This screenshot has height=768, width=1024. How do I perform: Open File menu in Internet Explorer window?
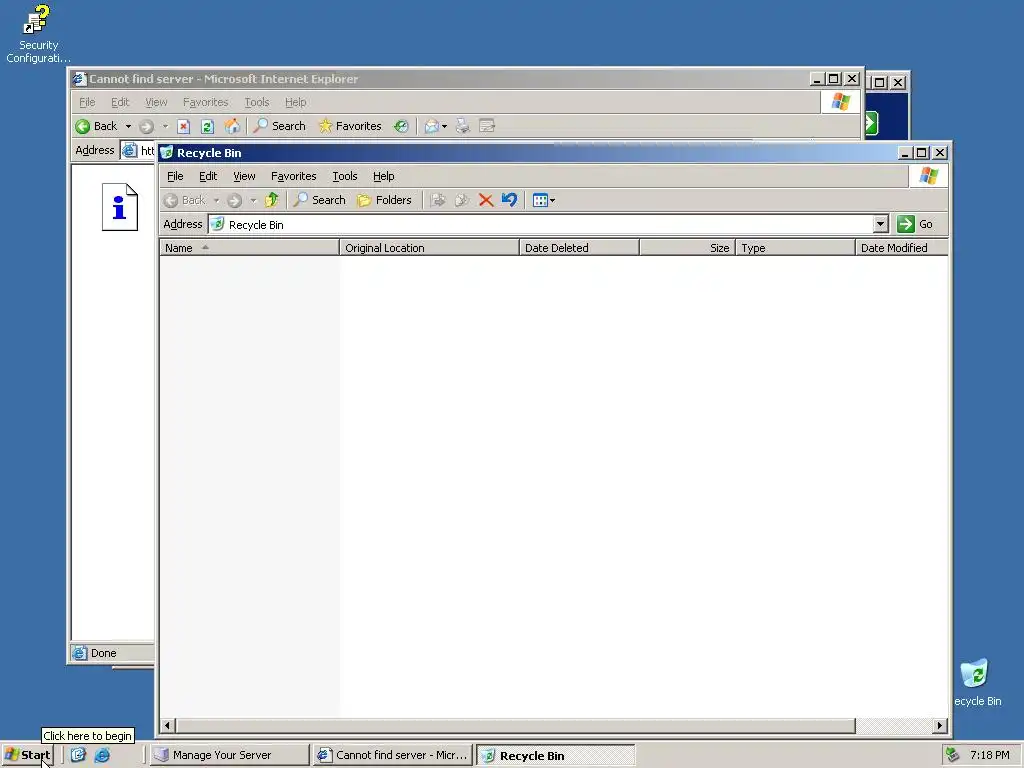(87, 103)
